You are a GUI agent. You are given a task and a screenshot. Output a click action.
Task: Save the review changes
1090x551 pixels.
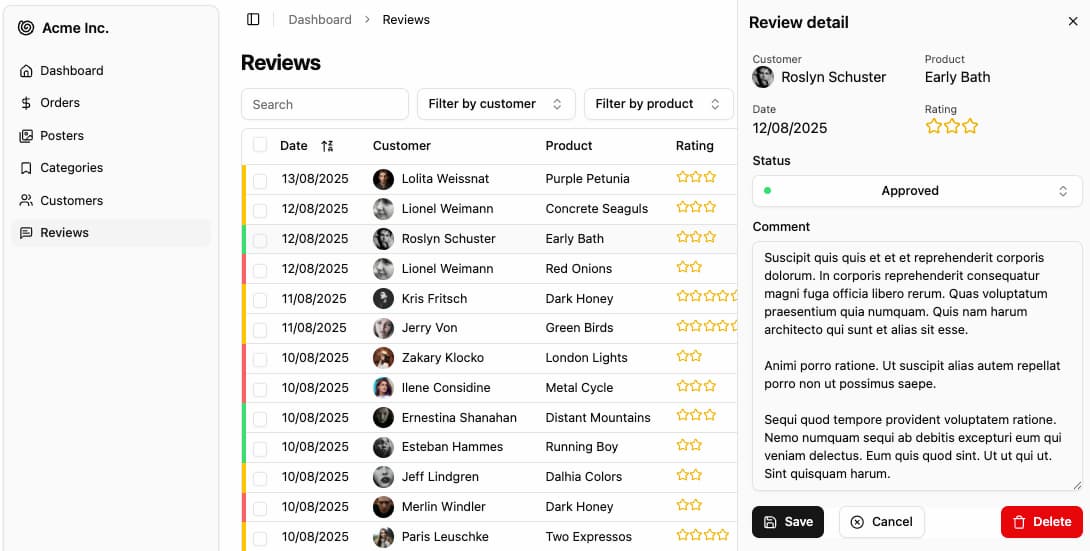click(788, 522)
